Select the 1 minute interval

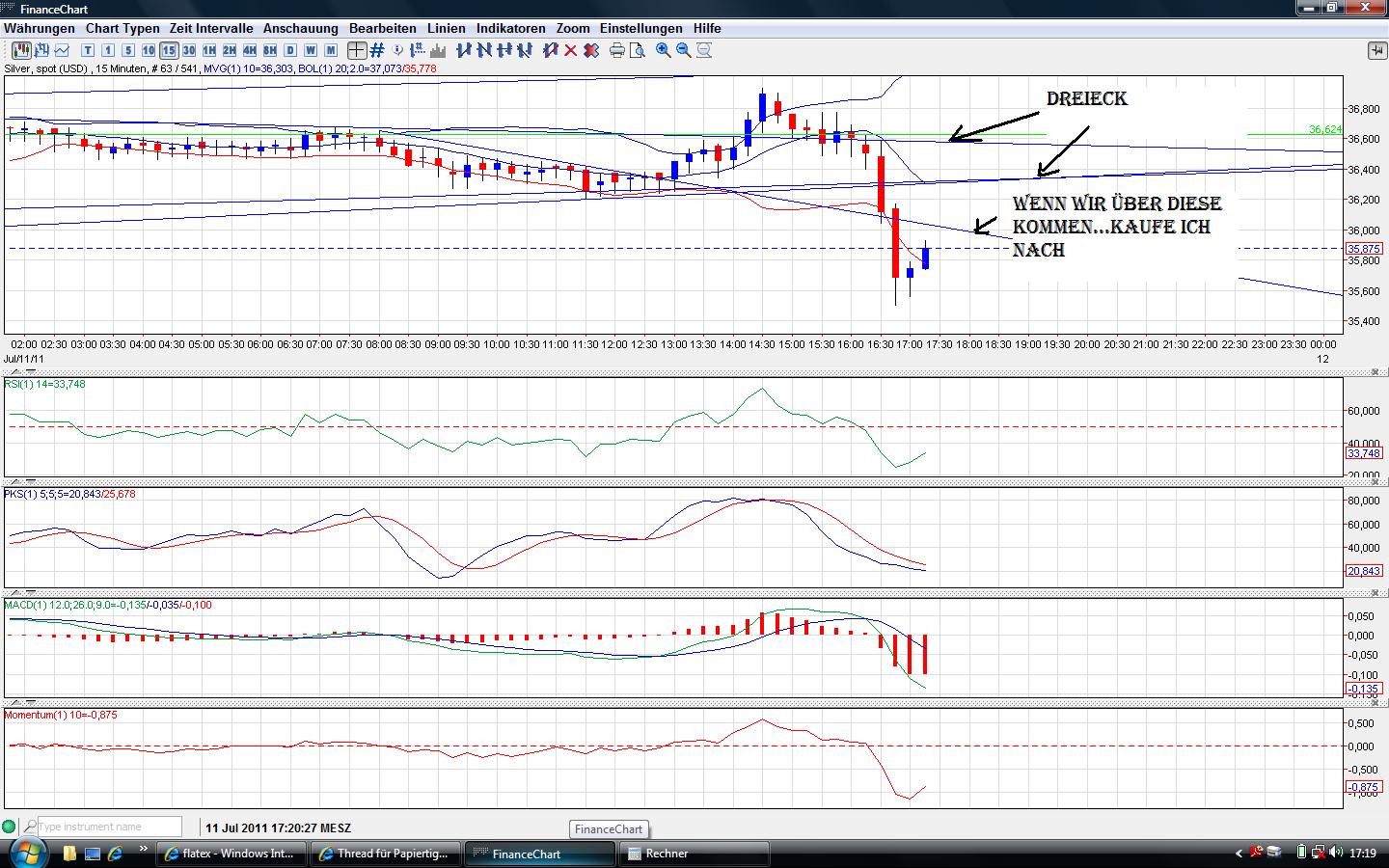pos(108,50)
